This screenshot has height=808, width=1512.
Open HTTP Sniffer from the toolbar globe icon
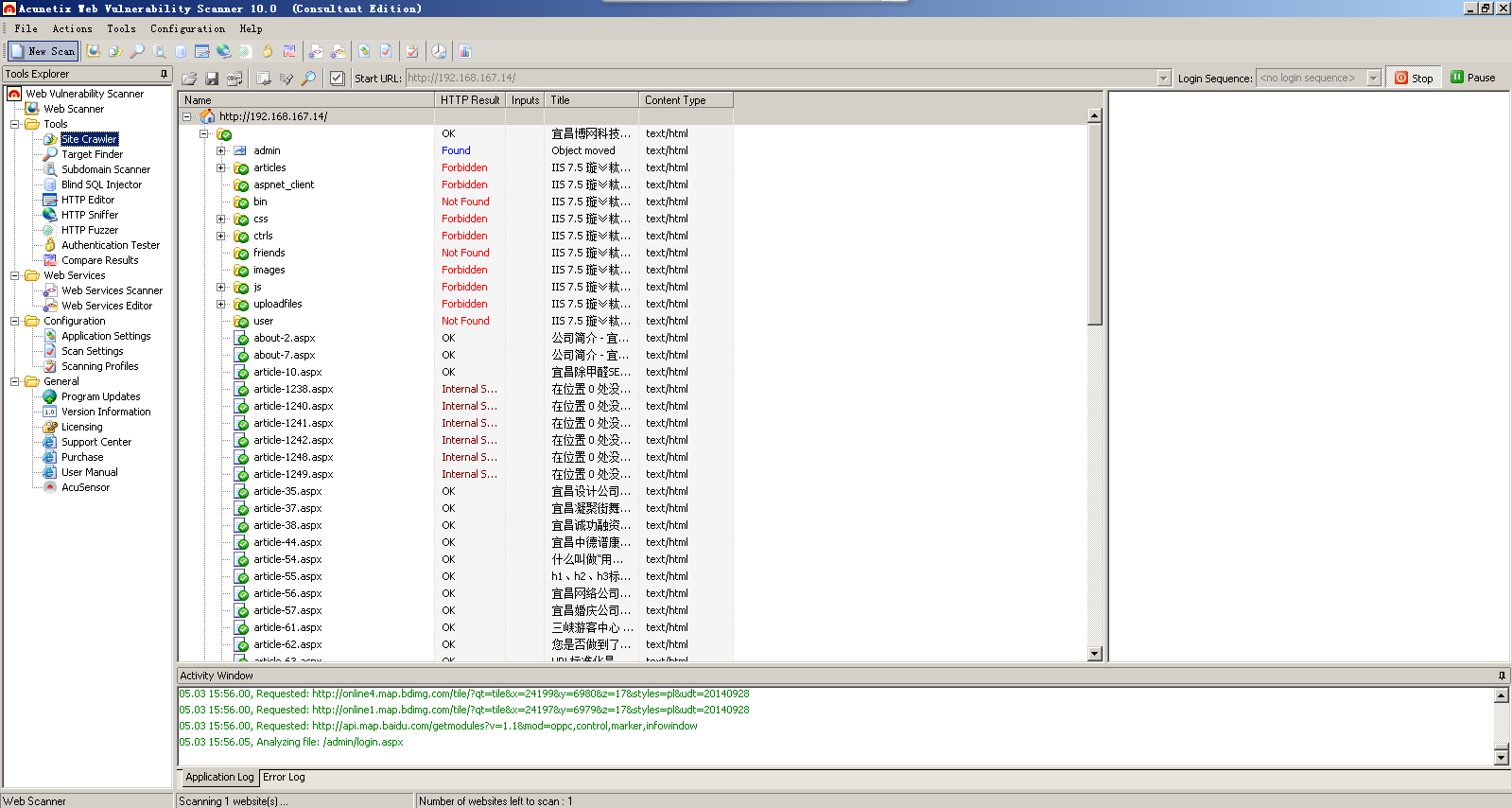223,51
